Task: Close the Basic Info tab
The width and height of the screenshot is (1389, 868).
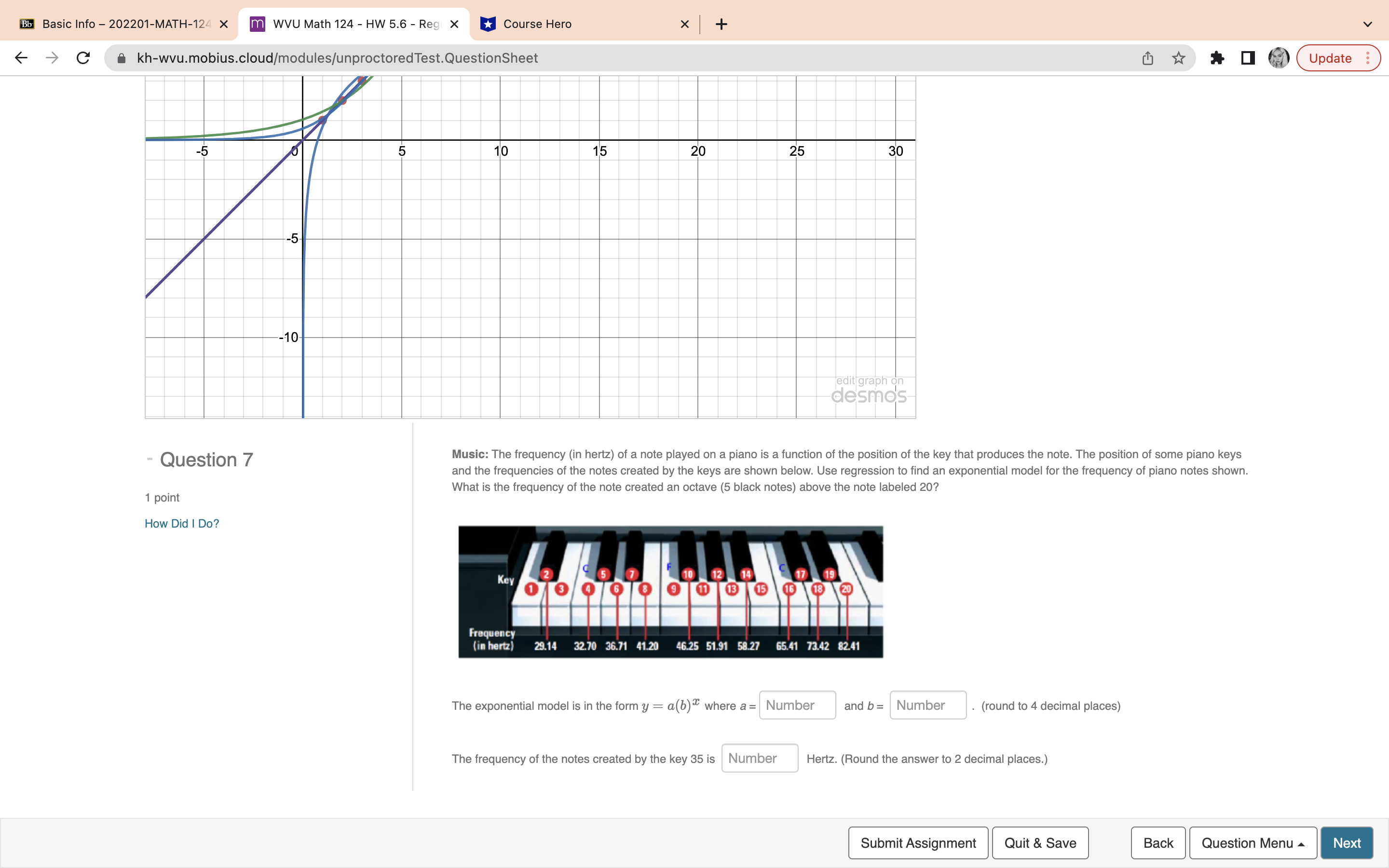Action: (223, 24)
